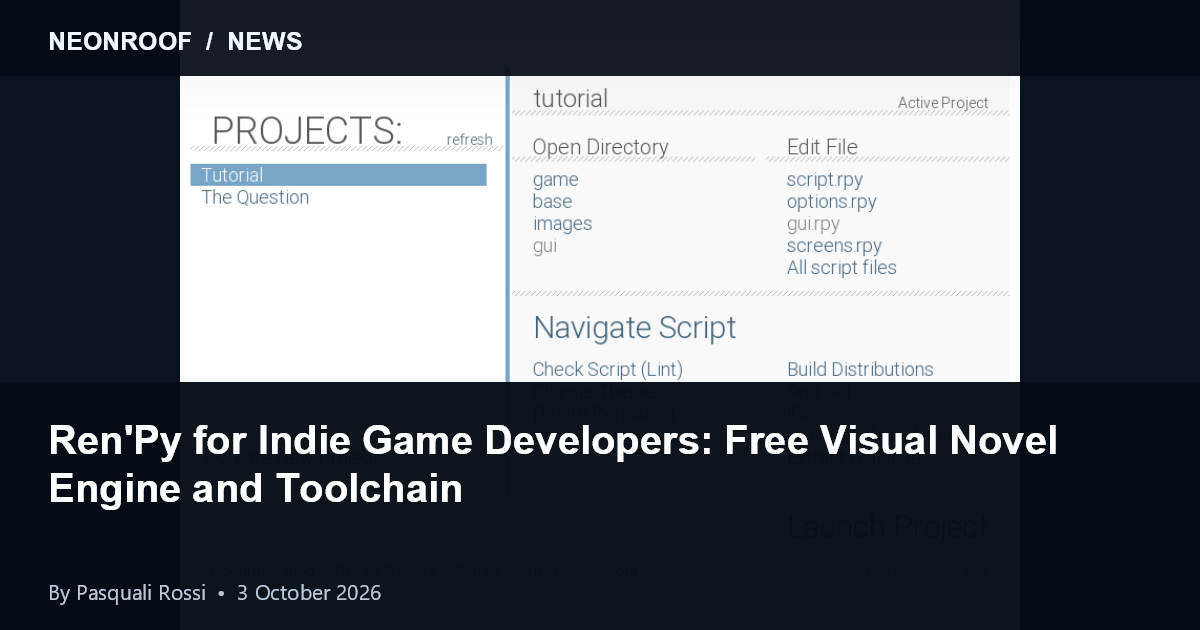Click the NEONROOF site name
1200x630 pixels.
click(x=120, y=41)
